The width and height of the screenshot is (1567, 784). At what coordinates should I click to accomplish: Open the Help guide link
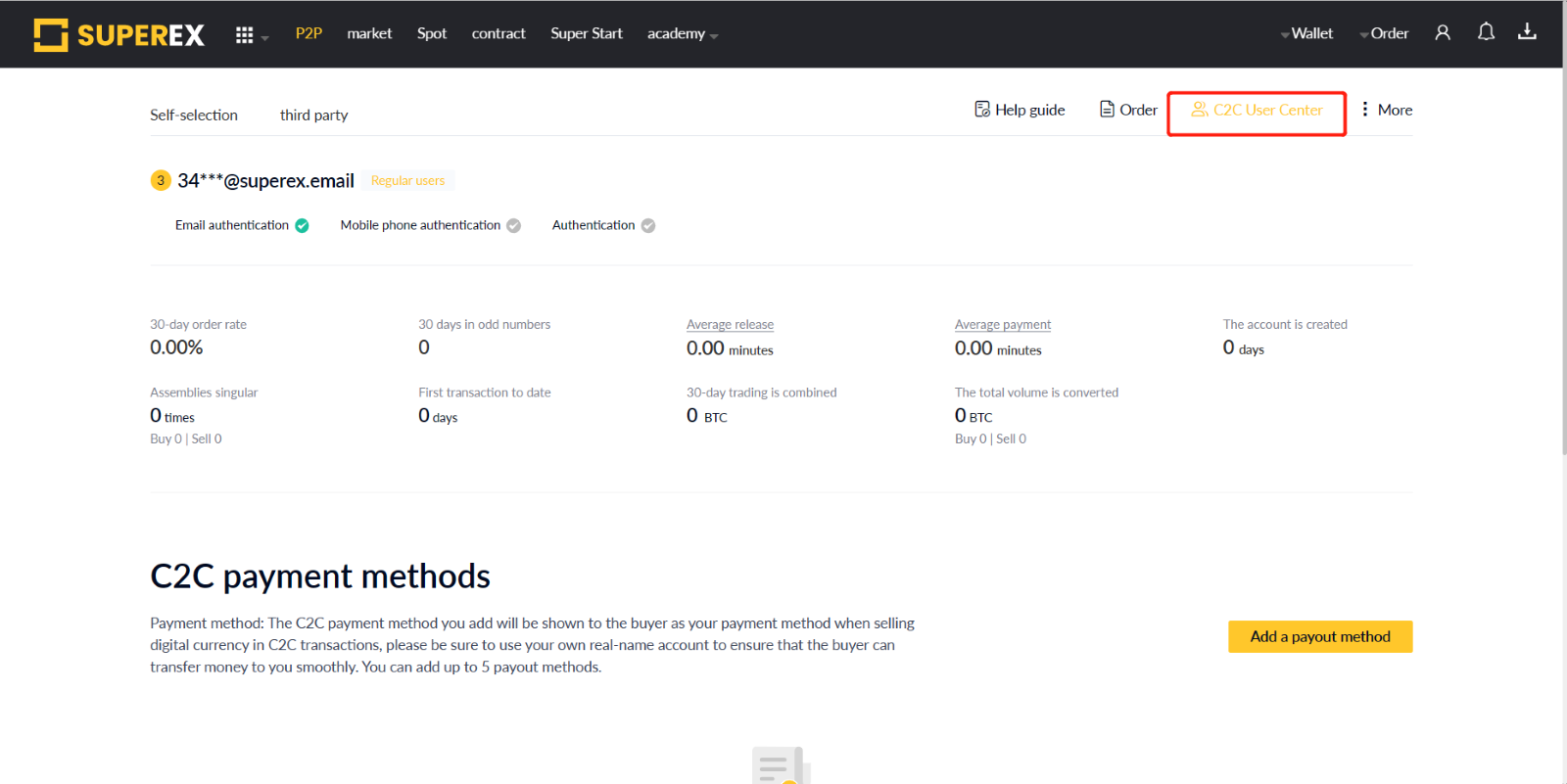click(x=1020, y=110)
